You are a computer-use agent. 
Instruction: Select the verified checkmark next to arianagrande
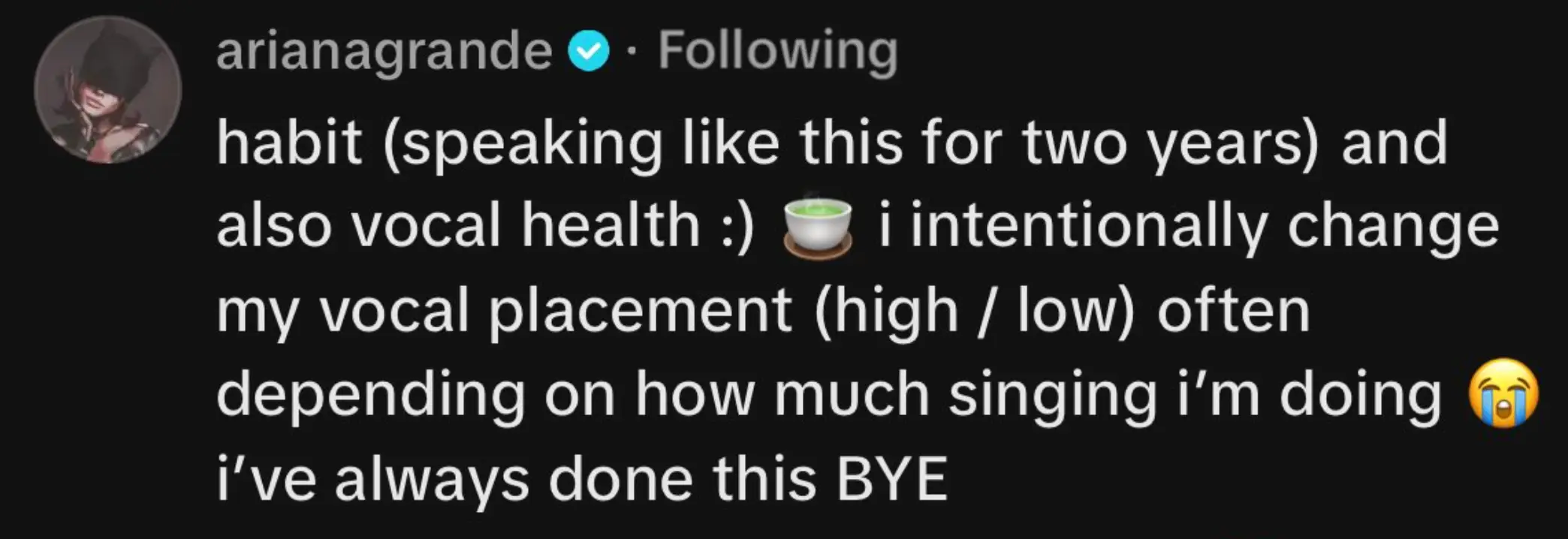coord(590,51)
